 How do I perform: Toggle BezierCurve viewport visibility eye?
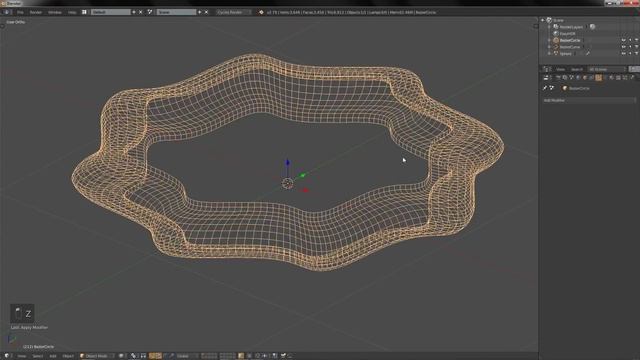(x=624, y=47)
